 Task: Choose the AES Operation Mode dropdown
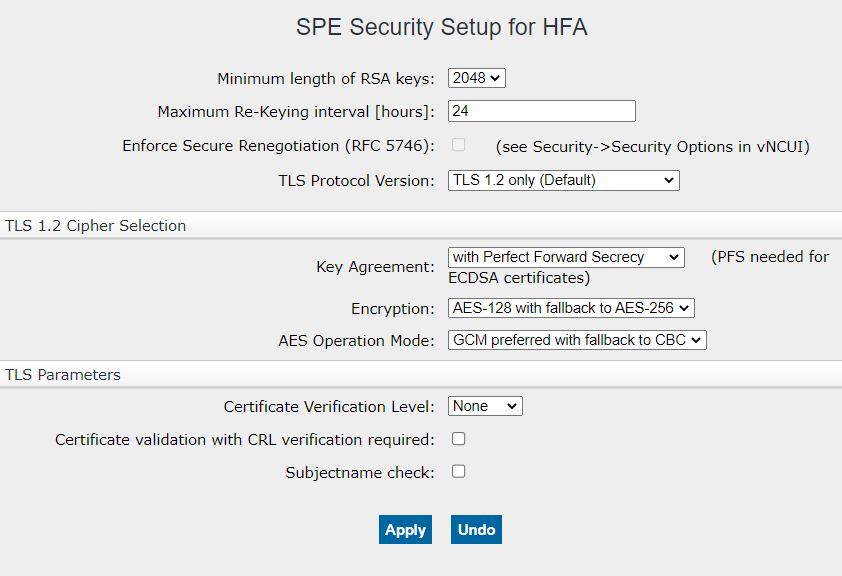[577, 340]
